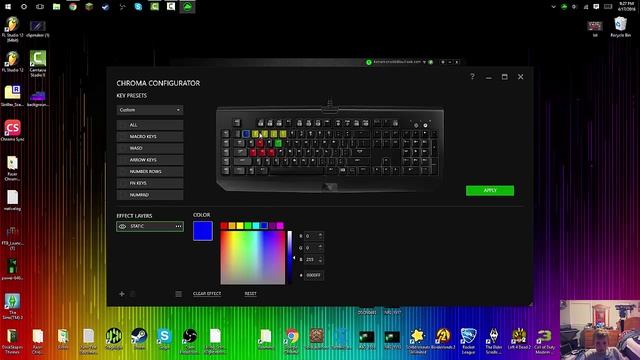Open Recycle Bin desktop icon

click(x=620, y=27)
